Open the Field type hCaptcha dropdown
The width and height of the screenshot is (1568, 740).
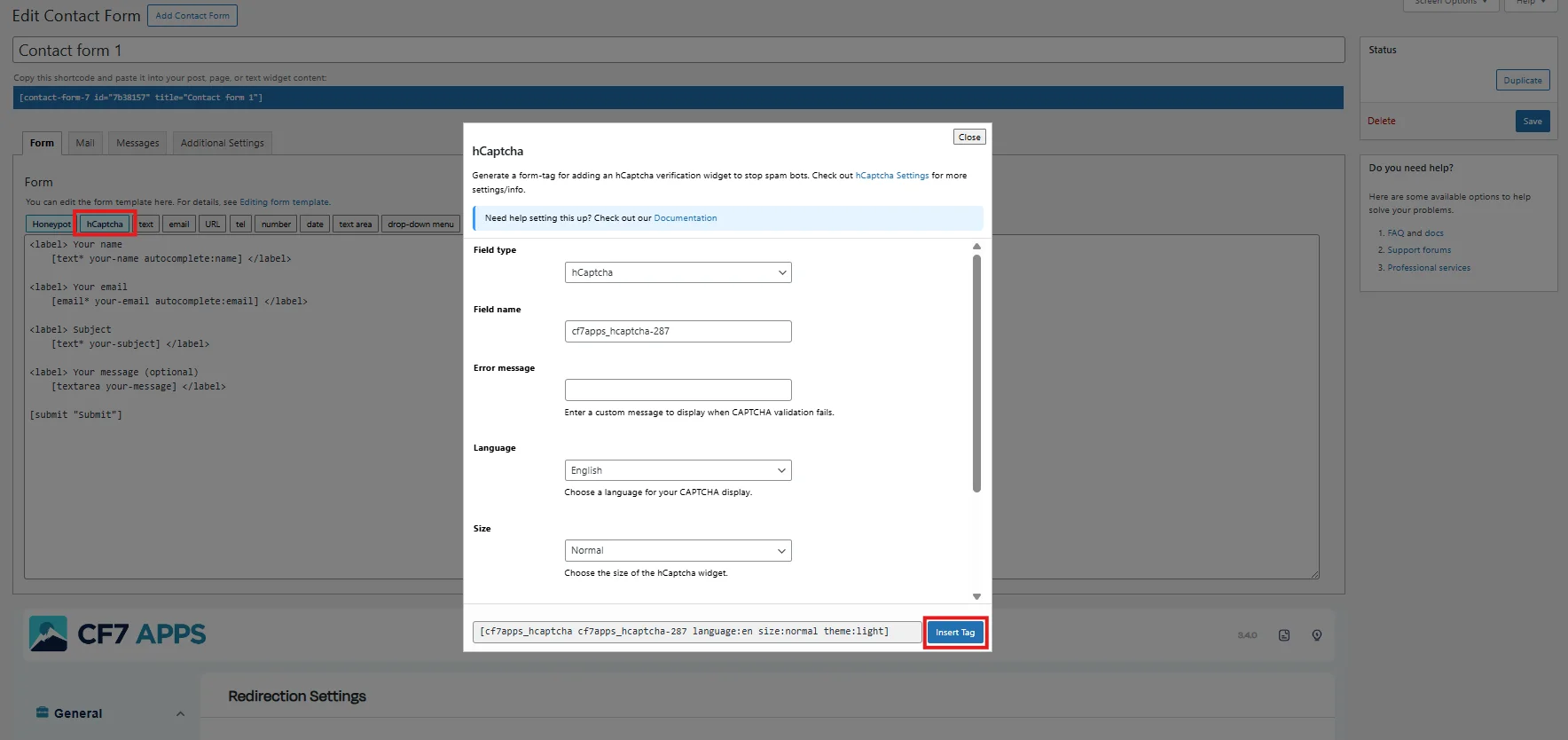pyautogui.click(x=678, y=272)
